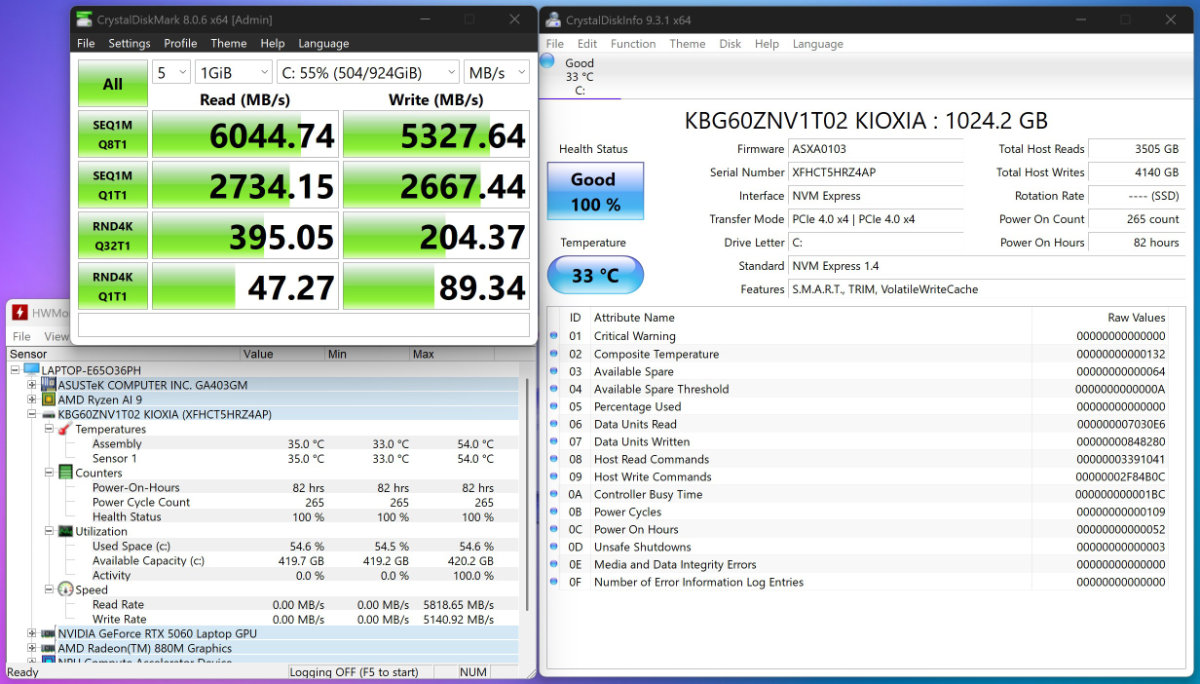The image size is (1200, 684).
Task: Open the test size dropdown showing 1GiB
Action: [233, 72]
